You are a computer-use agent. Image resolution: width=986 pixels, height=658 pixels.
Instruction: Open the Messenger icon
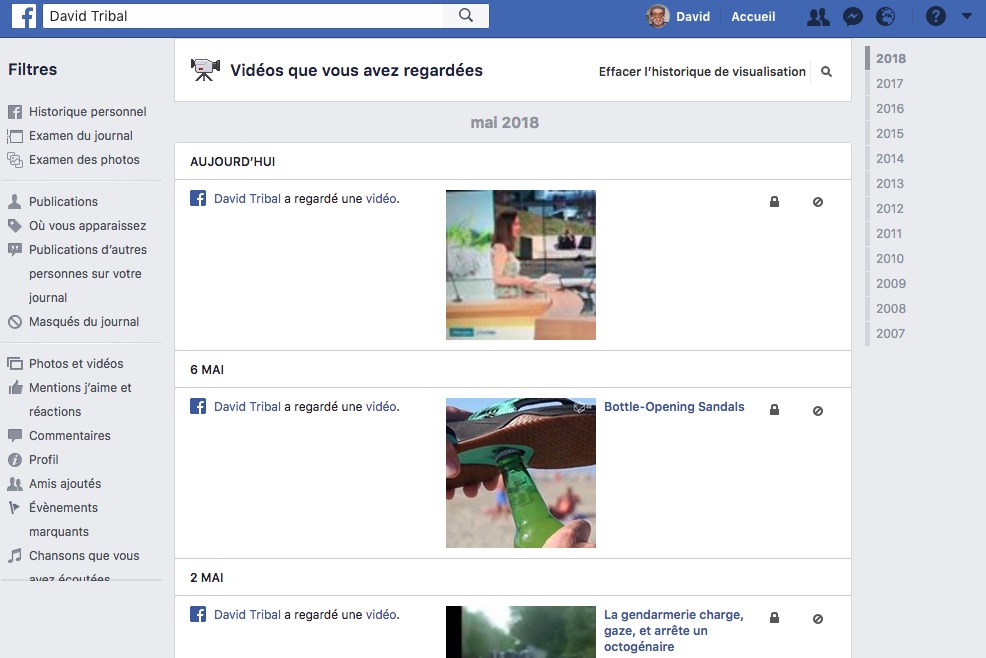tap(853, 16)
